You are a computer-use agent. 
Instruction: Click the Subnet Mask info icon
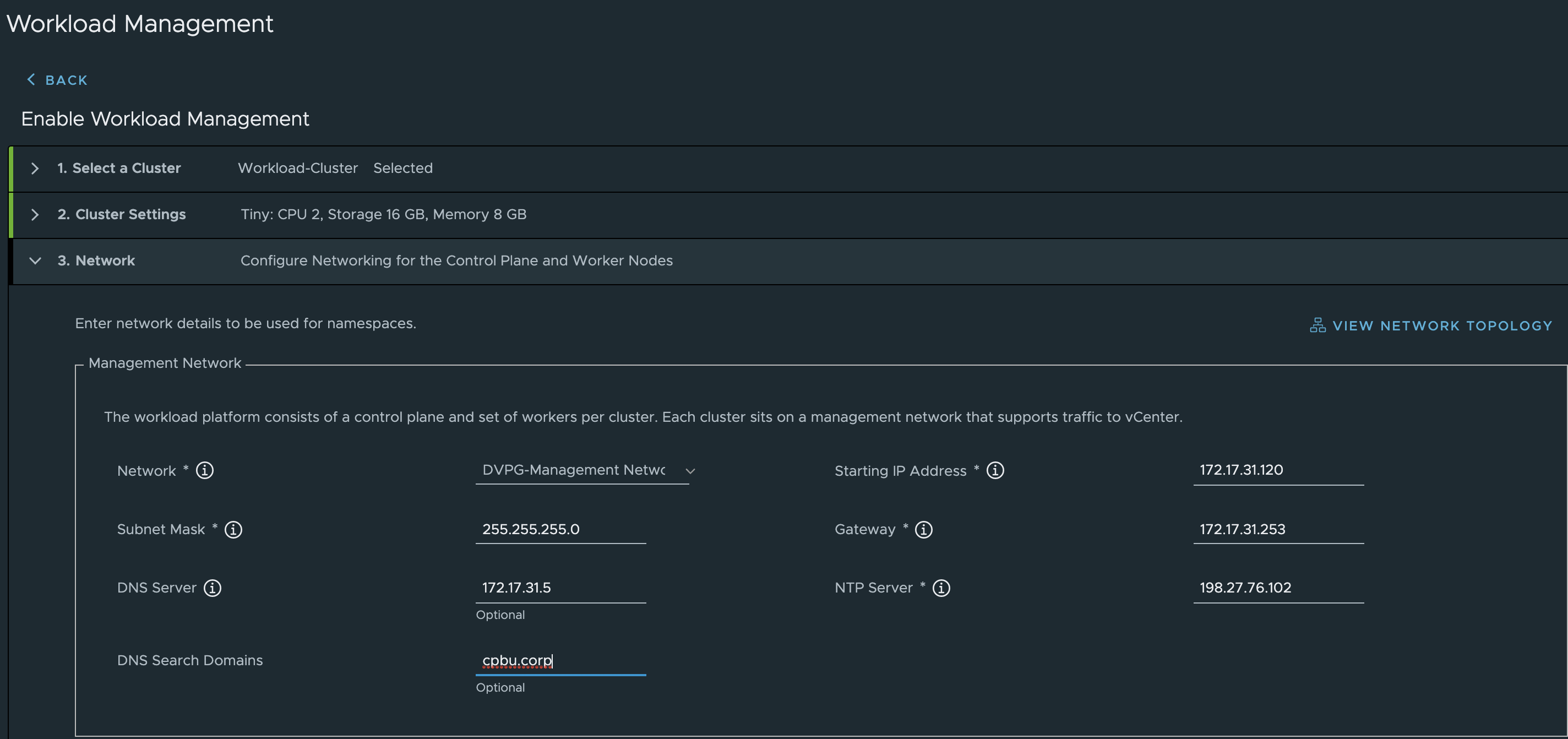pyautogui.click(x=233, y=529)
